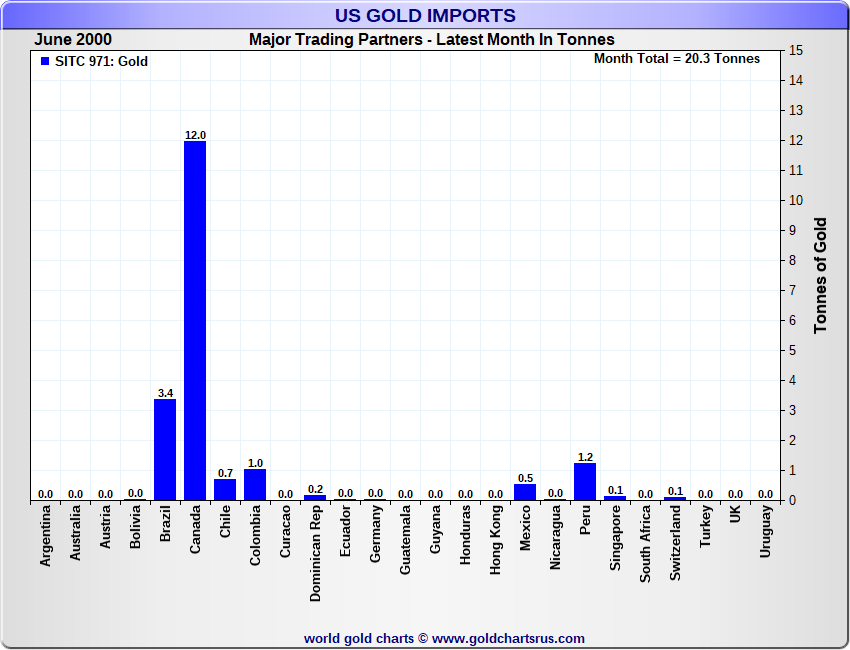Select the Brazil bar in the chart
Viewport: 850px width, 650px height.
[165, 450]
